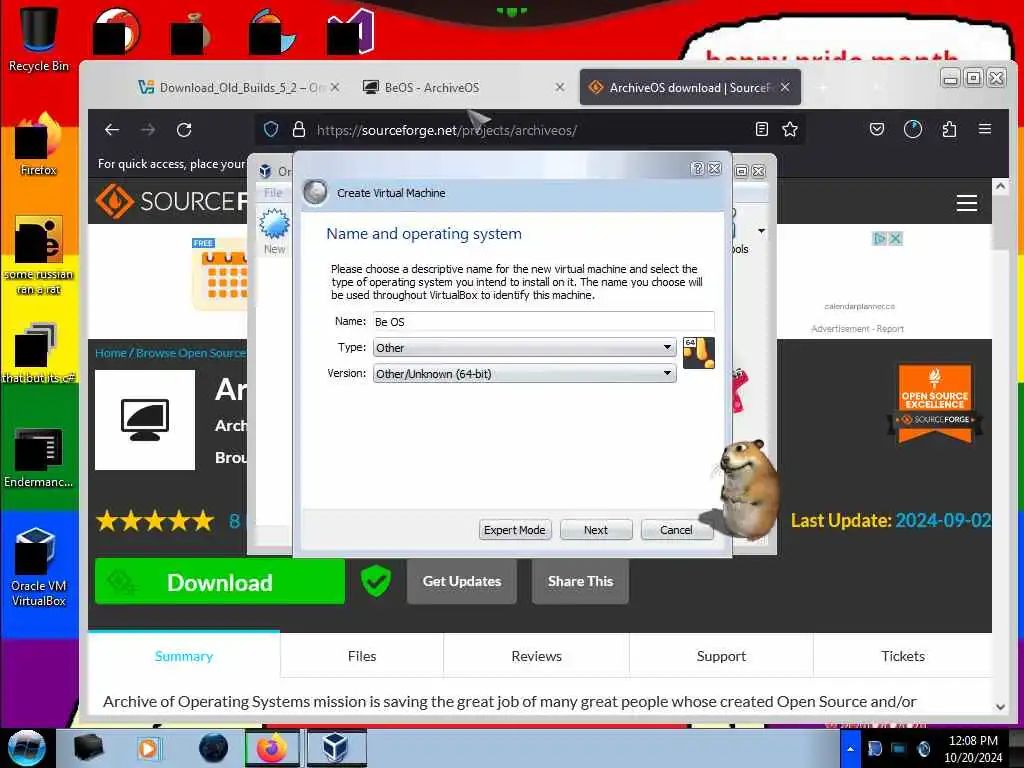
Task: Click the Get Updates button
Action: pos(462,581)
